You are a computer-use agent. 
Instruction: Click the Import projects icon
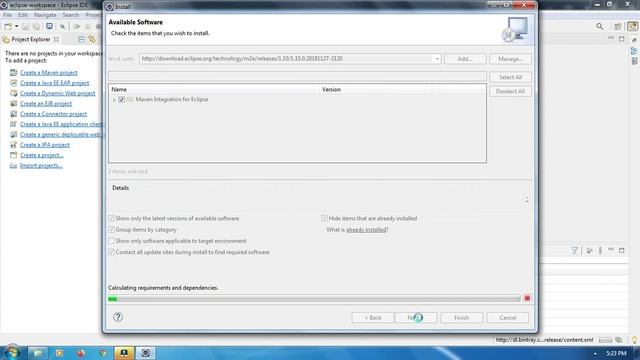pos(13,166)
